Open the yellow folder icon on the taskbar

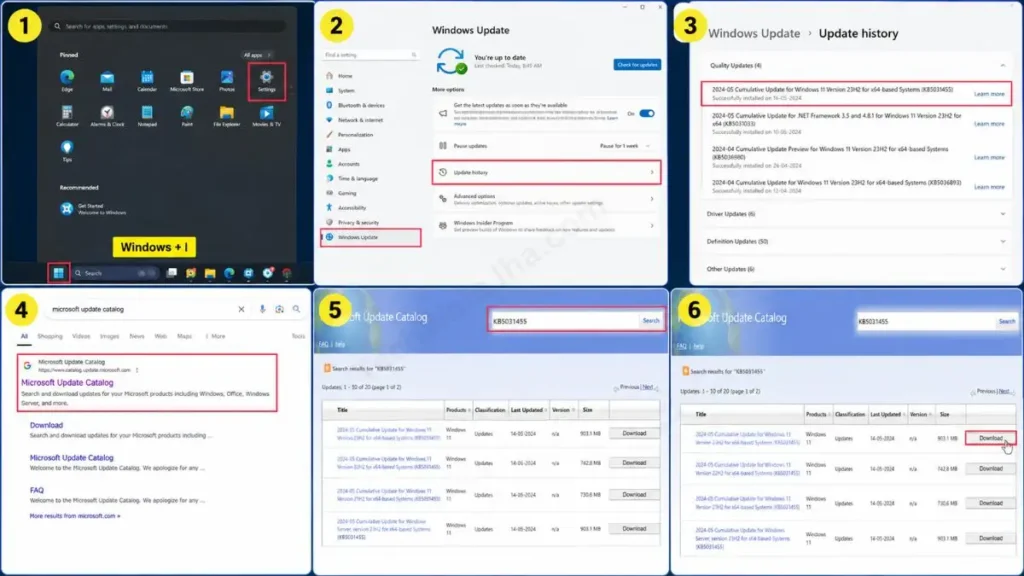(x=210, y=273)
